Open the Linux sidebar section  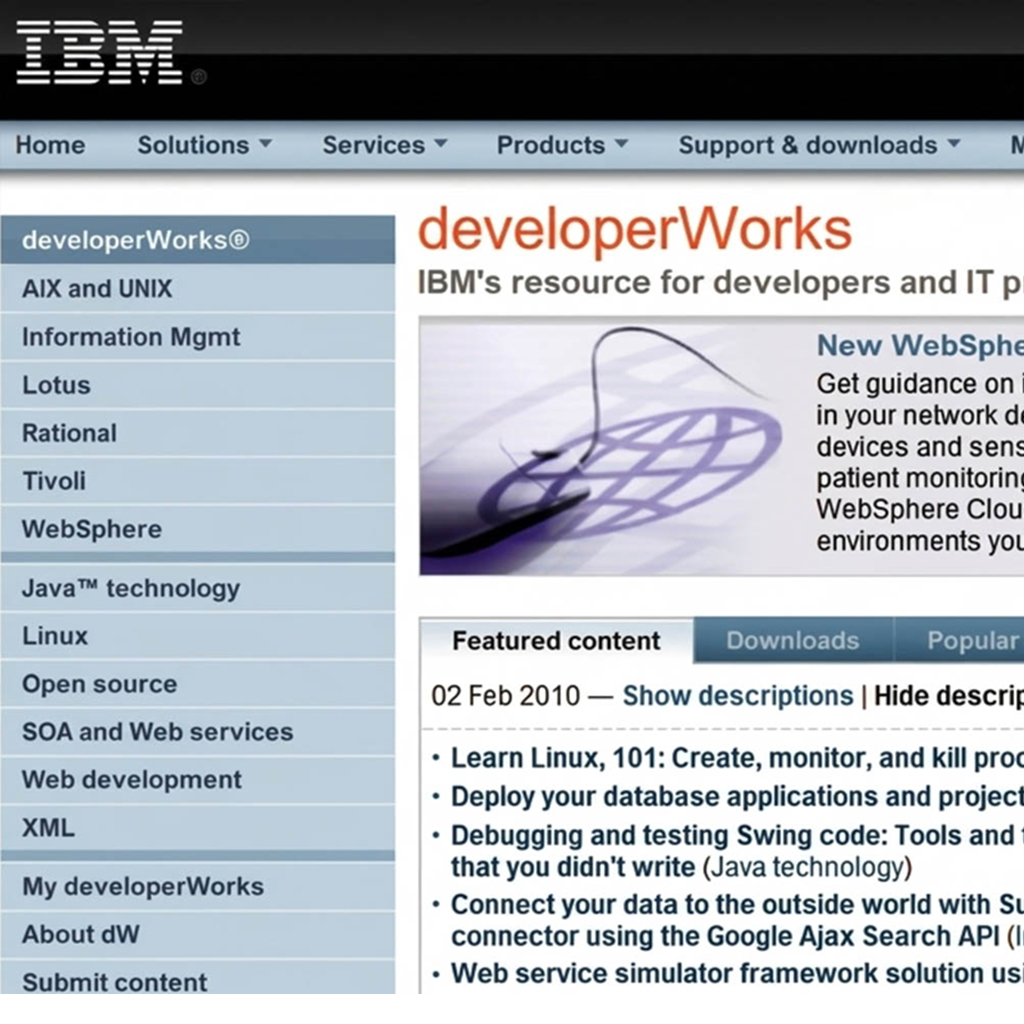pos(53,636)
